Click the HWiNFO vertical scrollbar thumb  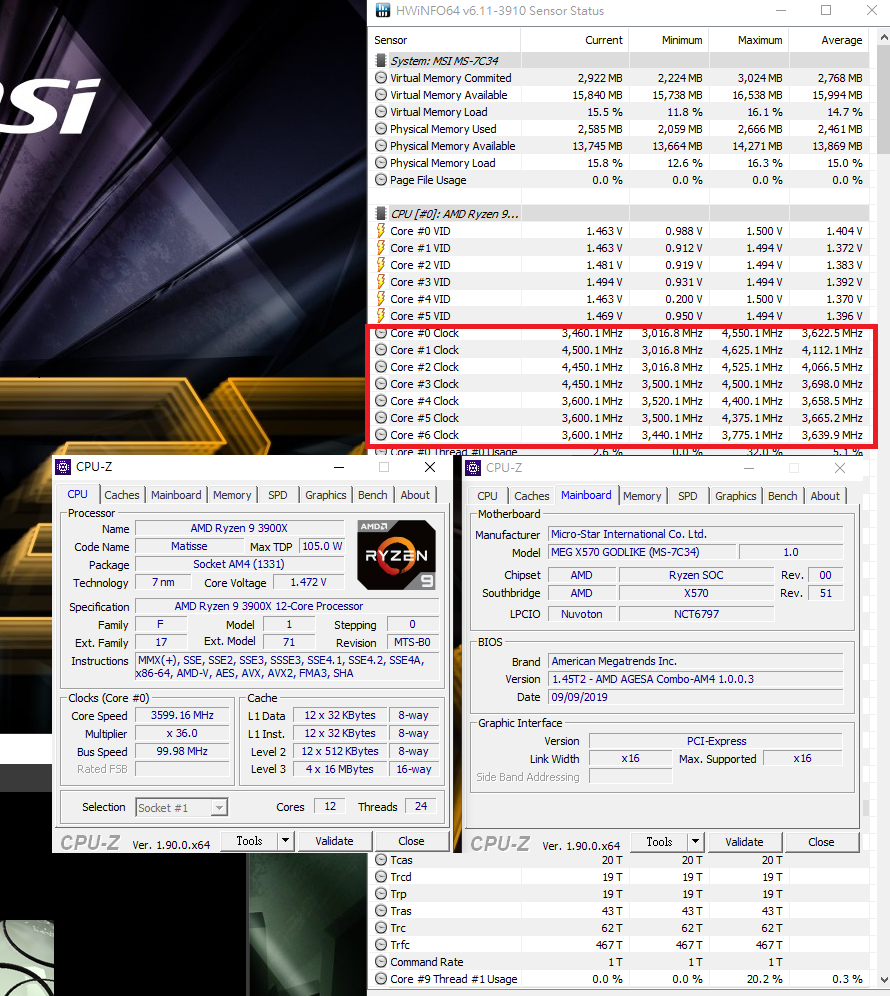click(x=883, y=98)
